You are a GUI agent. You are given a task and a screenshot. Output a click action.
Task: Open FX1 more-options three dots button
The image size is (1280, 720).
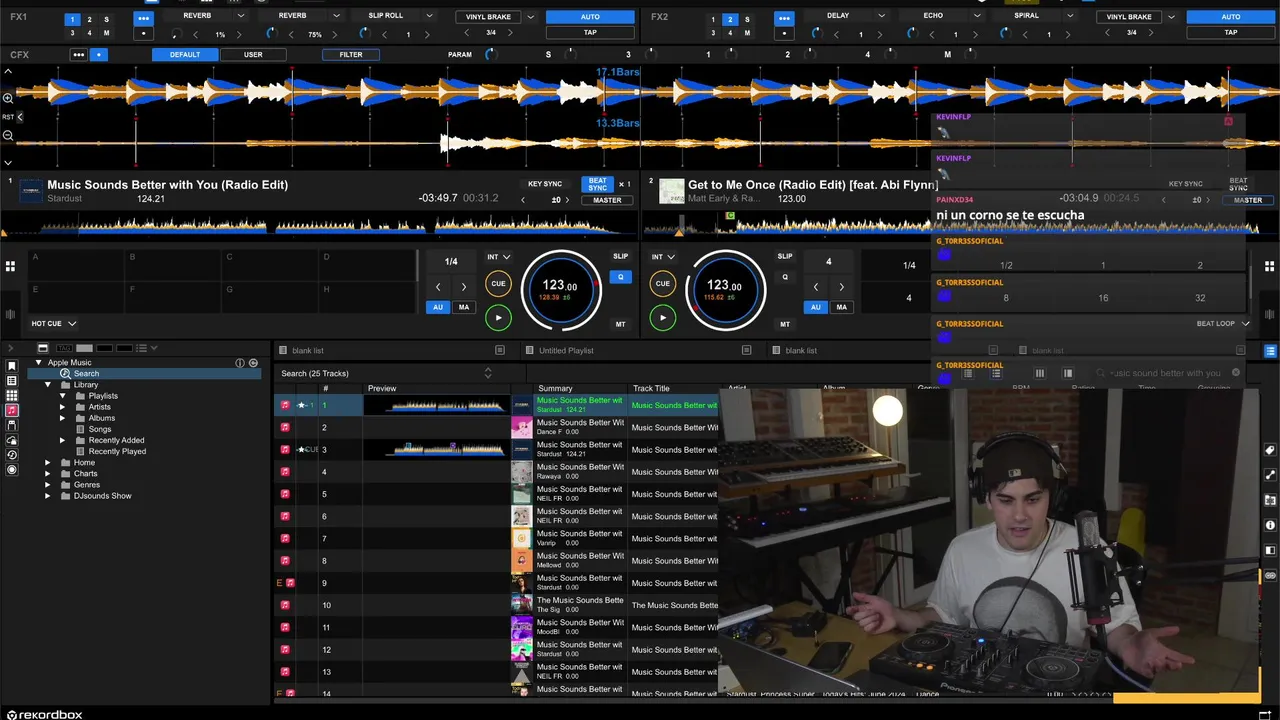click(x=143, y=19)
